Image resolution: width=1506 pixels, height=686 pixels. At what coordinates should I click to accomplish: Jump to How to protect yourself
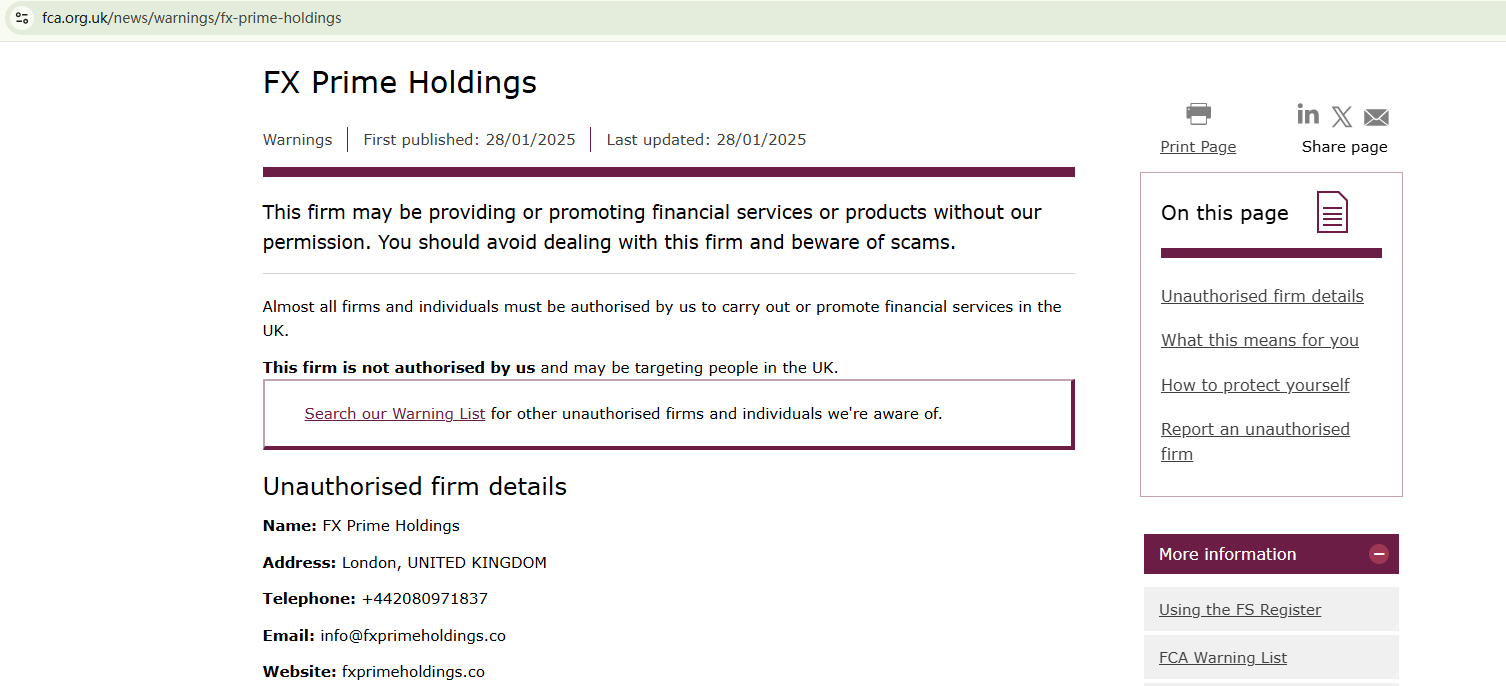pyautogui.click(x=1255, y=385)
